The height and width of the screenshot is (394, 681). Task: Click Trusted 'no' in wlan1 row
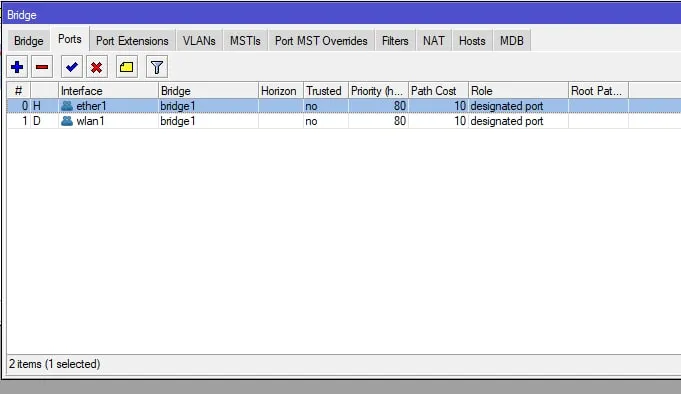311,121
